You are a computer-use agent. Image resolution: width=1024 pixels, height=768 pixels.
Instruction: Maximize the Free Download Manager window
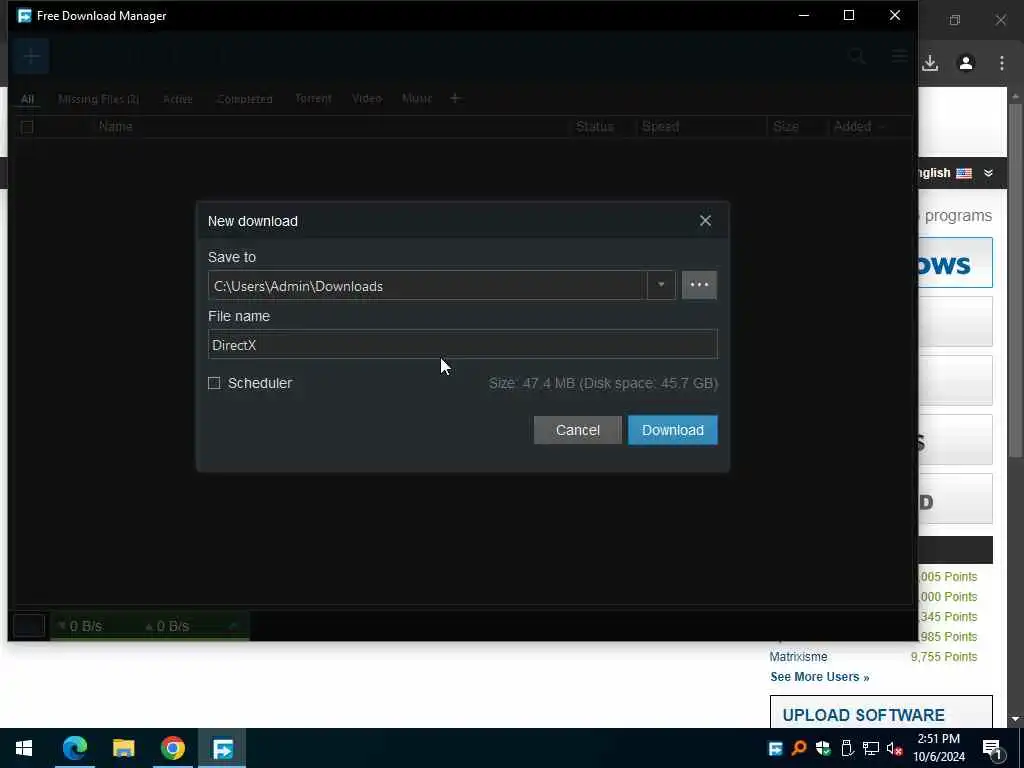pyautogui.click(x=849, y=15)
